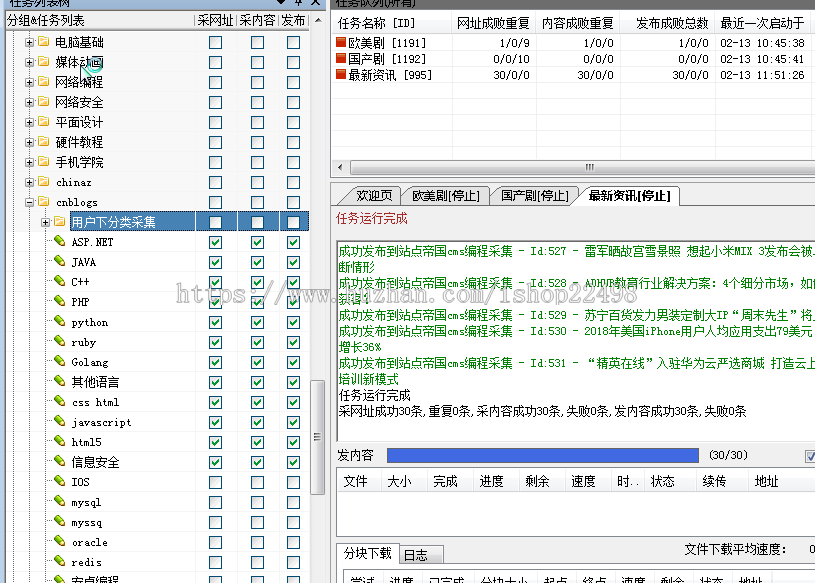The width and height of the screenshot is (815, 583).
Task: Open the 日志 tab
Action: point(422,555)
